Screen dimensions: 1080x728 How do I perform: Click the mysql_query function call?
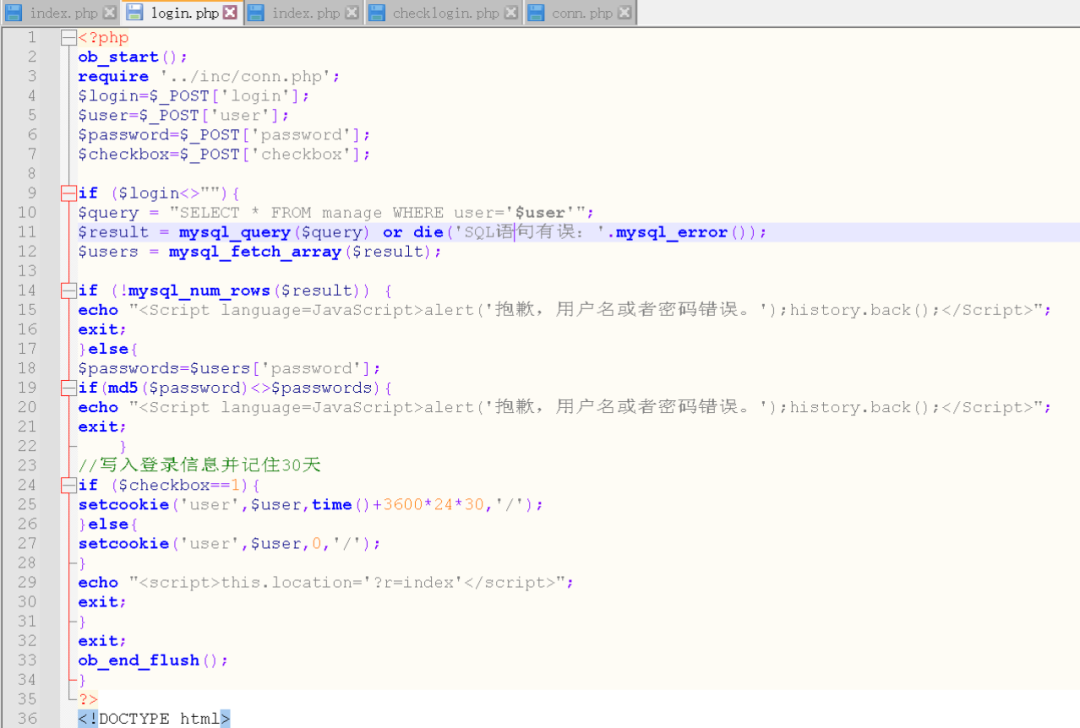click(234, 232)
